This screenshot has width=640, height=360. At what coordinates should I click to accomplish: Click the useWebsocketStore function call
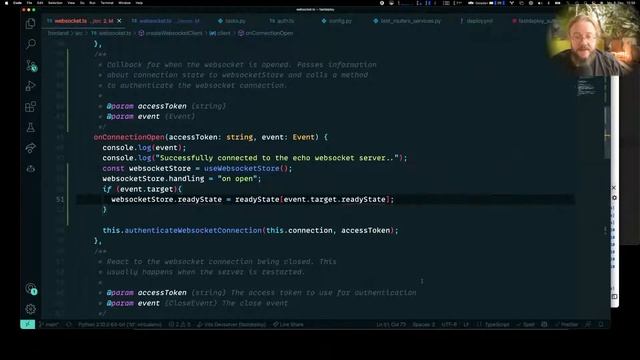(x=242, y=168)
